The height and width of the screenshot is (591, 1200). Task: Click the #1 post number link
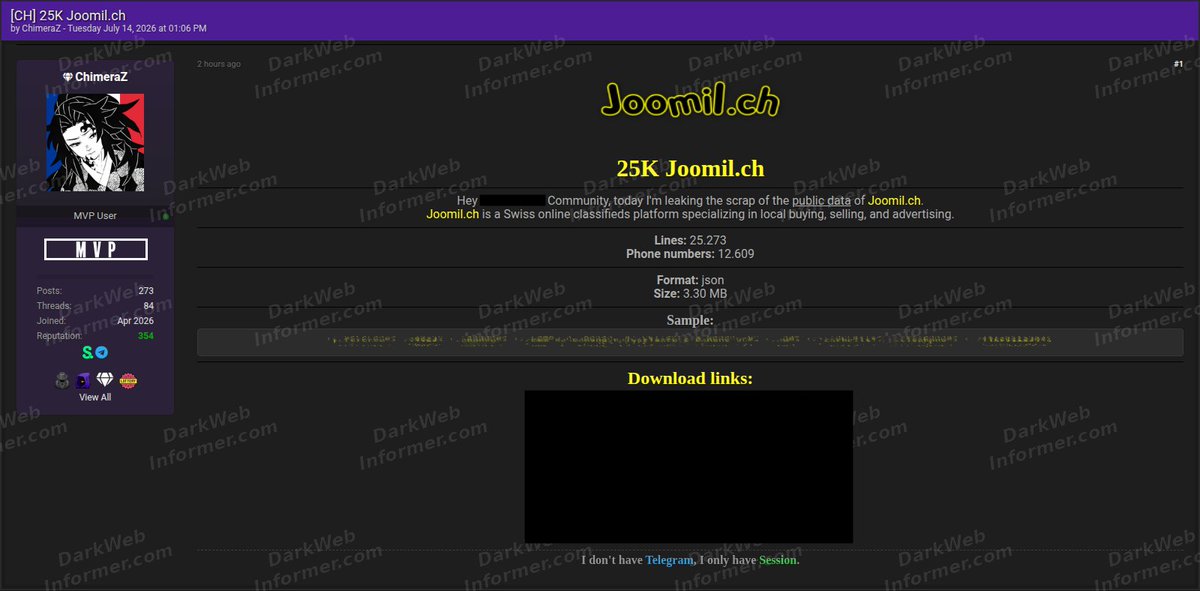point(1178,64)
